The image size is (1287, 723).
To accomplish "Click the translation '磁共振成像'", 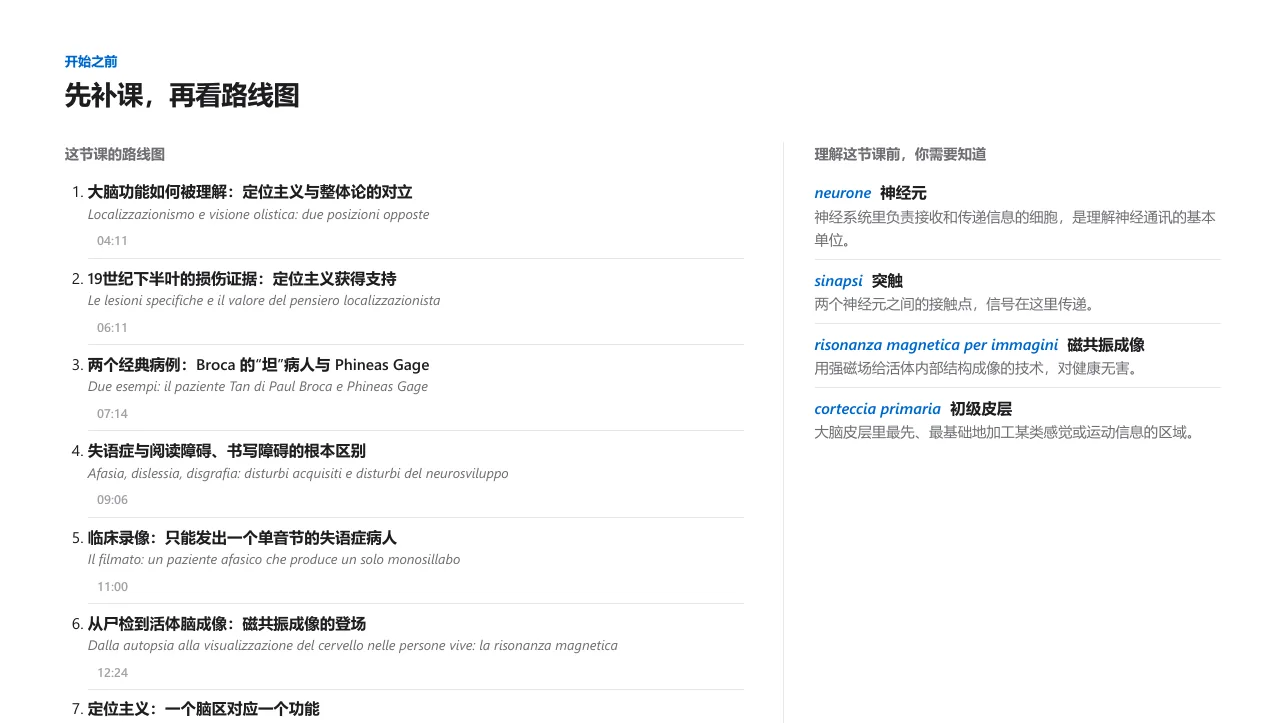I will tap(1106, 345).
